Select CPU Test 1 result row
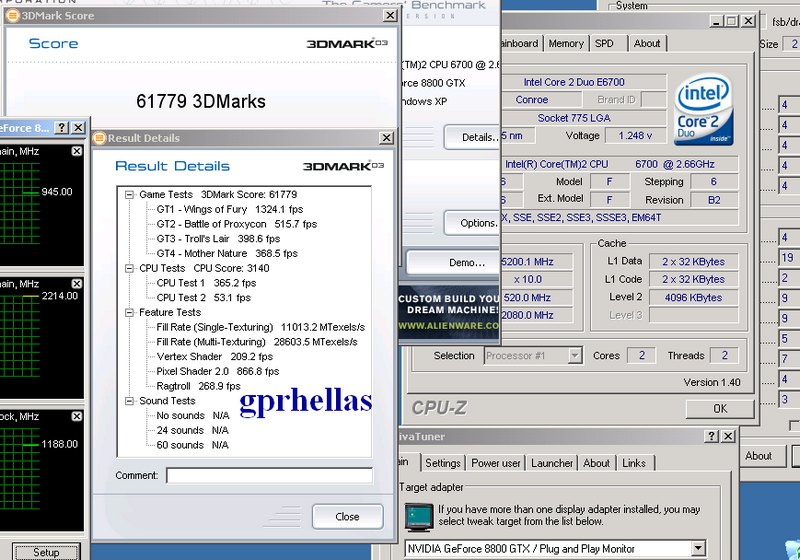800x560 pixels. (x=206, y=283)
